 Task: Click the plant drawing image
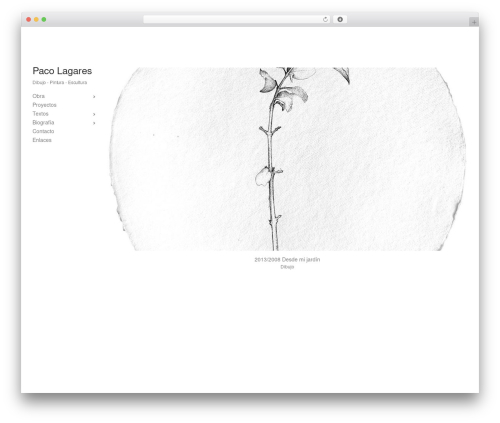point(288,159)
